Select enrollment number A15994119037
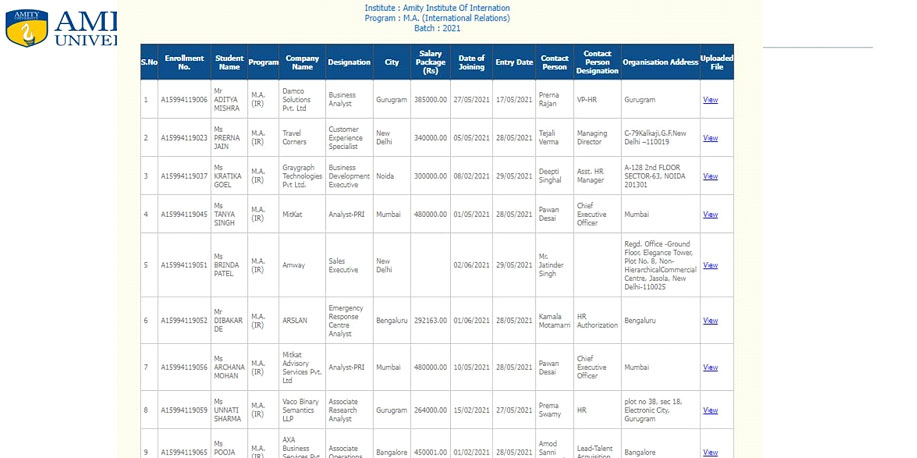This screenshot has height=458, width=917. pyautogui.click(x=184, y=176)
